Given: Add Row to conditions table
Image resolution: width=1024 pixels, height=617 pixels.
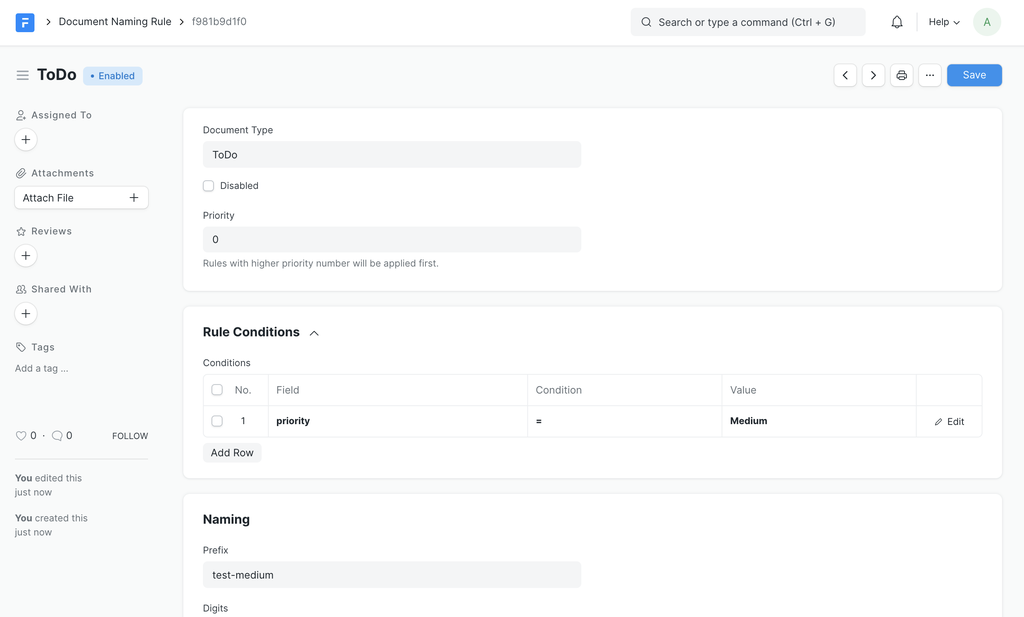Looking at the screenshot, I should pos(232,452).
